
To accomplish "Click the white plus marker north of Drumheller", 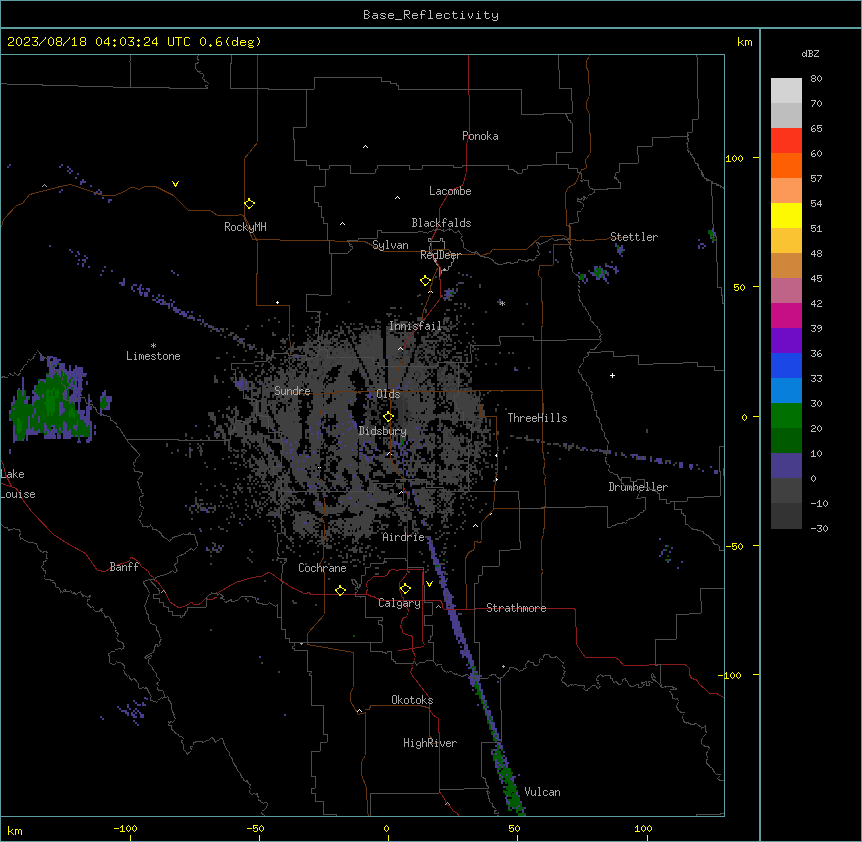I will (612, 375).
